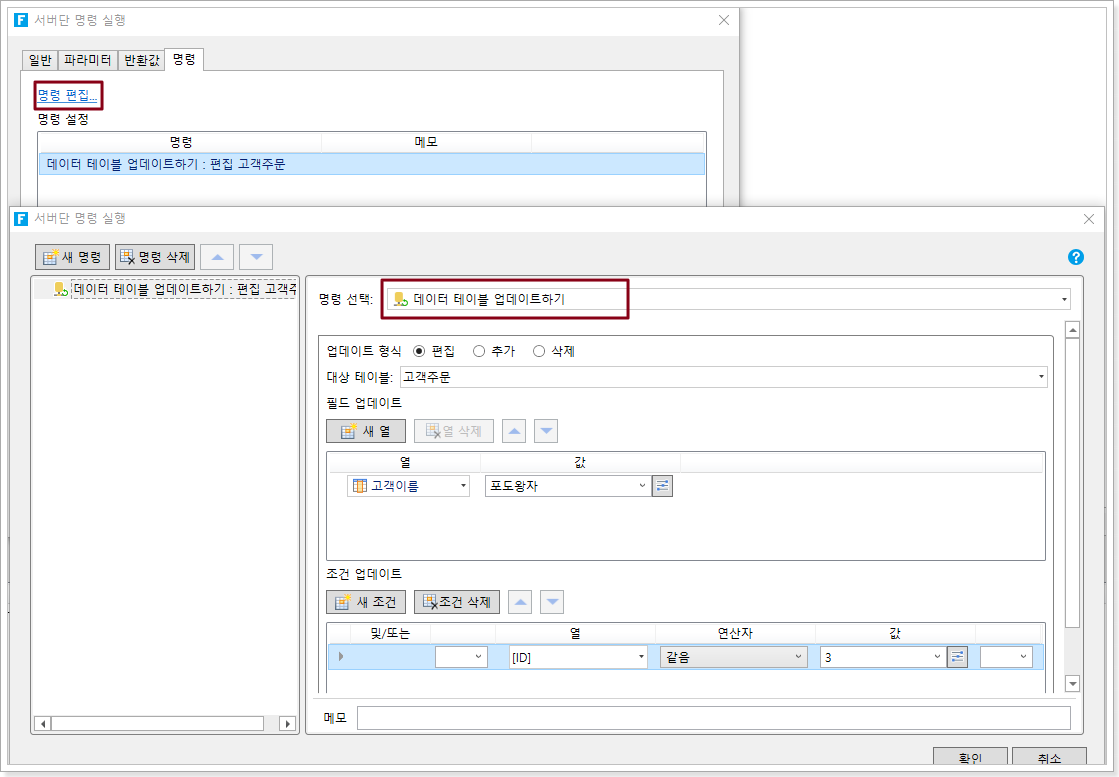Move the command down with the top arrow

(x=256, y=257)
